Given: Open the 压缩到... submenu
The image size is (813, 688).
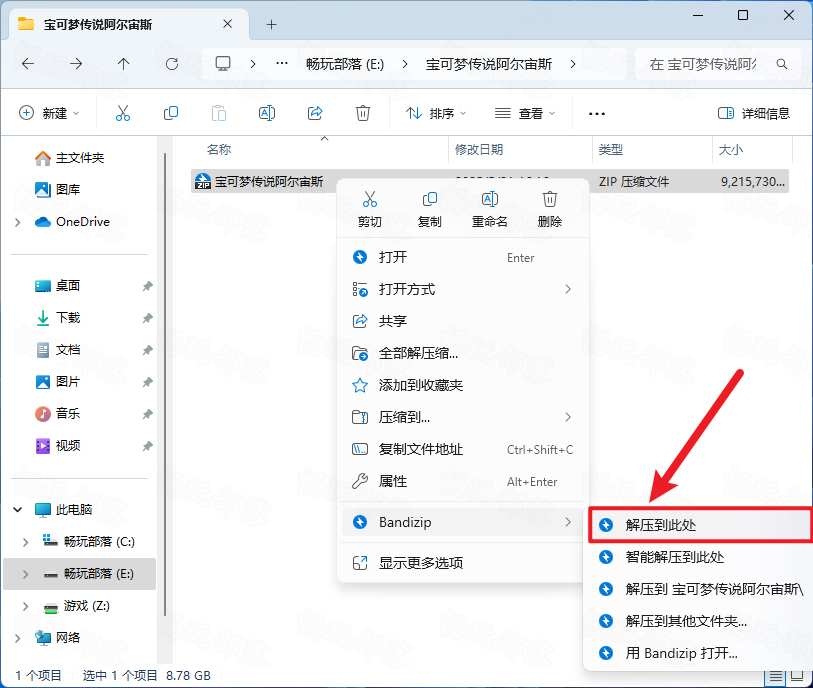Looking at the screenshot, I should (463, 417).
